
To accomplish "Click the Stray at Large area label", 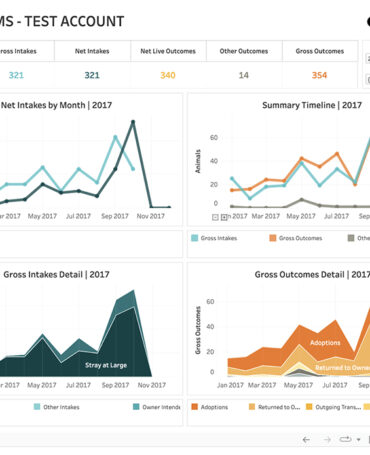I will (x=106, y=365).
